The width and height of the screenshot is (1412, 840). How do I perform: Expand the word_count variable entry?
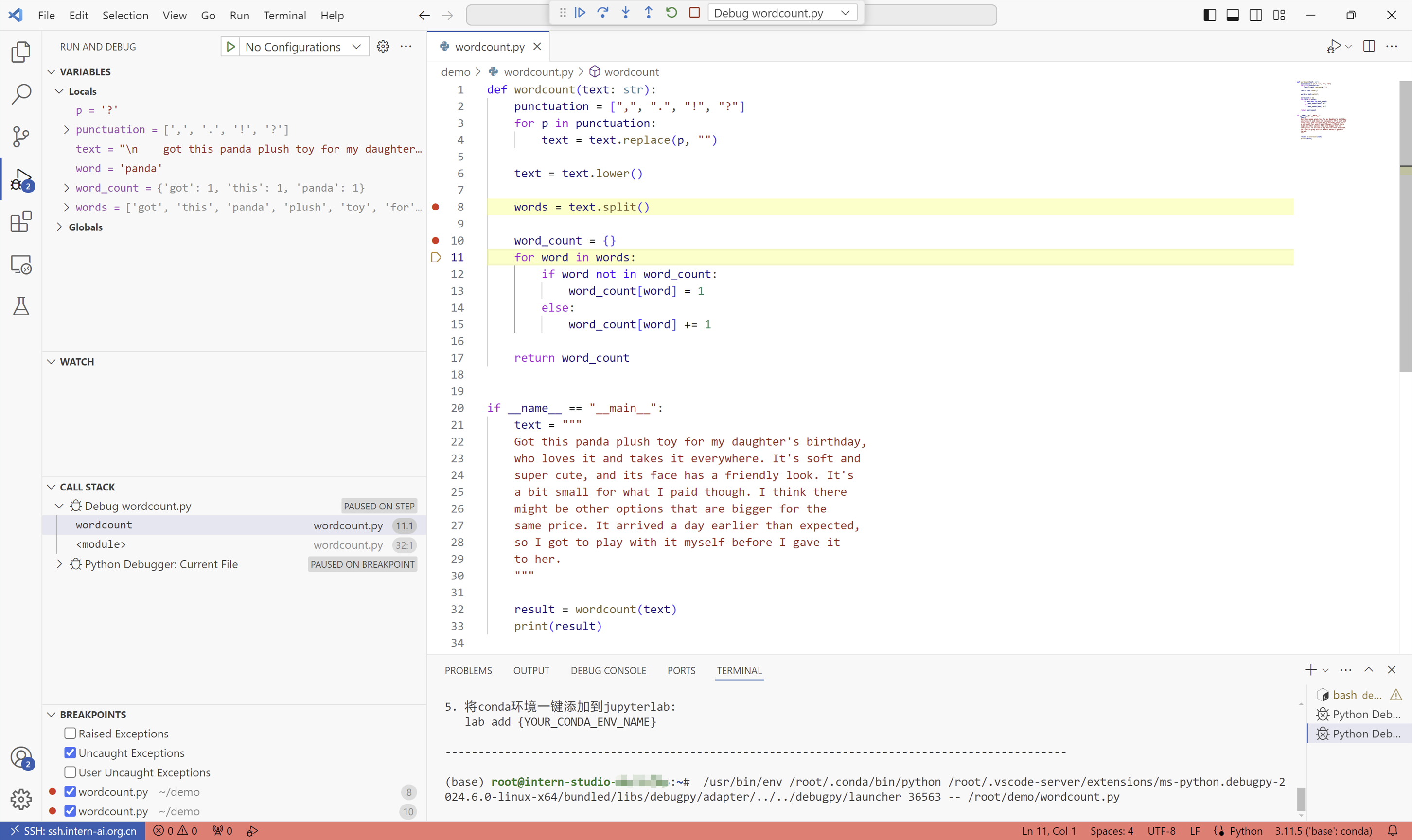tap(66, 187)
